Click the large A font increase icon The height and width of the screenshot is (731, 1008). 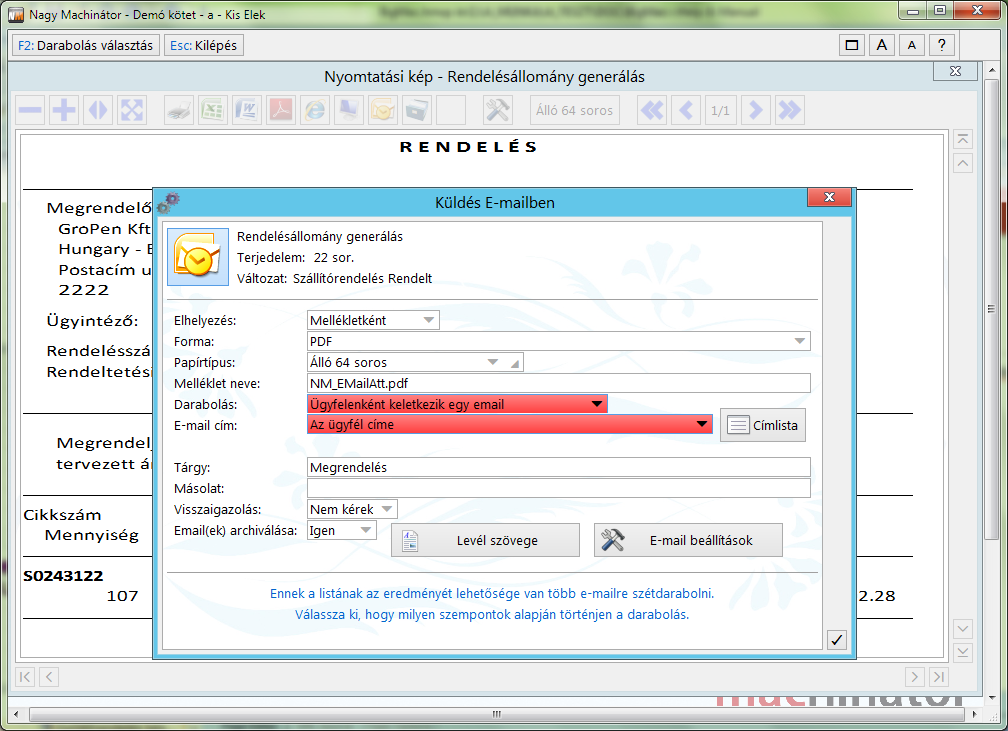point(882,45)
